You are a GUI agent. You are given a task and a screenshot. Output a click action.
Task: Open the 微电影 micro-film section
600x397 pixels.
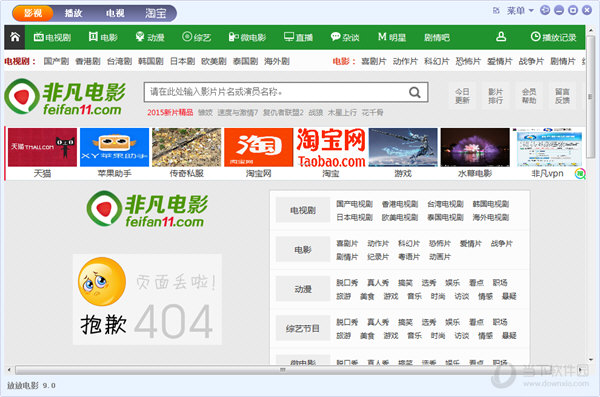tap(247, 37)
